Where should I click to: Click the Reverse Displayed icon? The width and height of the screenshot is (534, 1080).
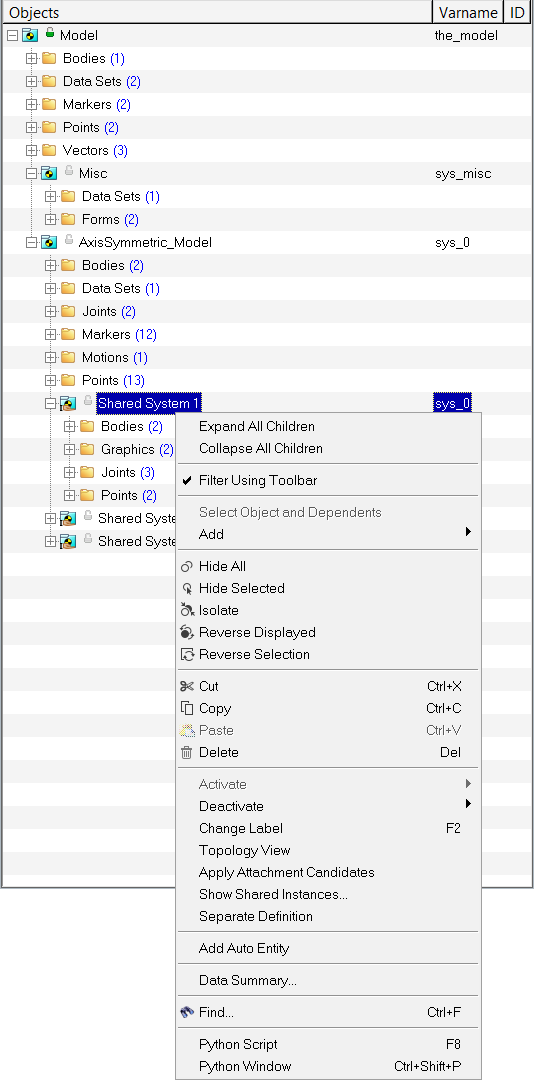pos(187,632)
